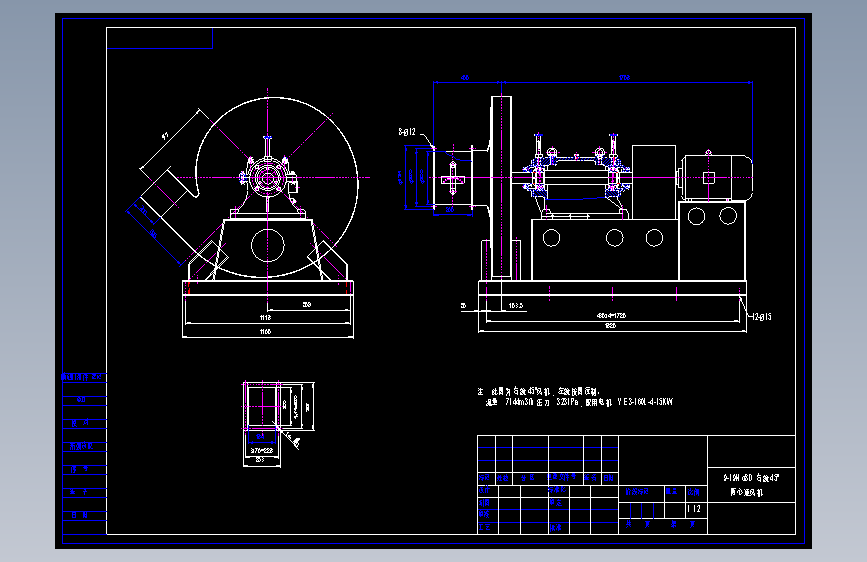Image resolution: width=867 pixels, height=562 pixels.
Task: Click the "3231Pa" pressure value in the note
Action: 567,402
